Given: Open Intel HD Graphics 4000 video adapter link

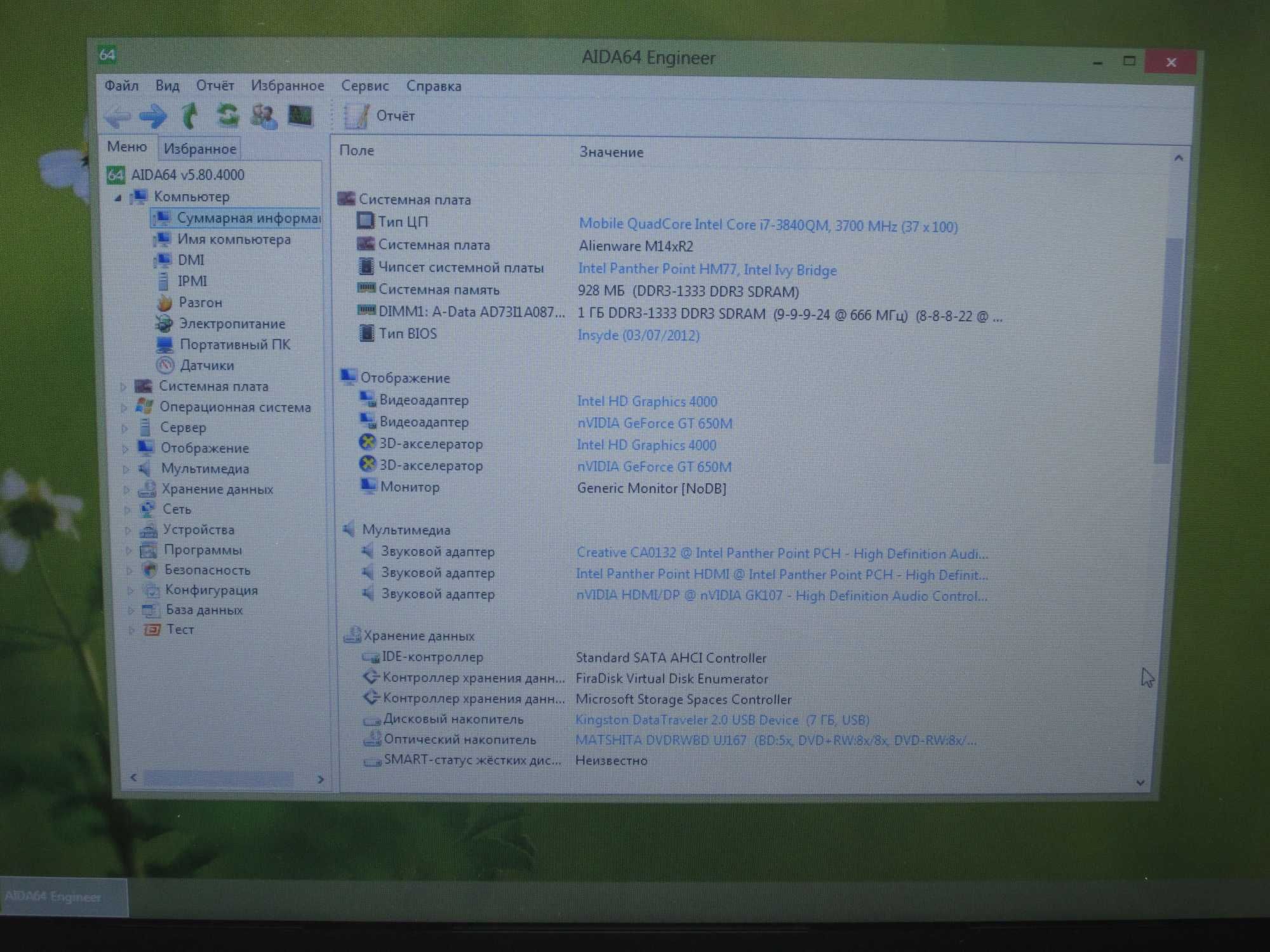Looking at the screenshot, I should click(x=647, y=402).
